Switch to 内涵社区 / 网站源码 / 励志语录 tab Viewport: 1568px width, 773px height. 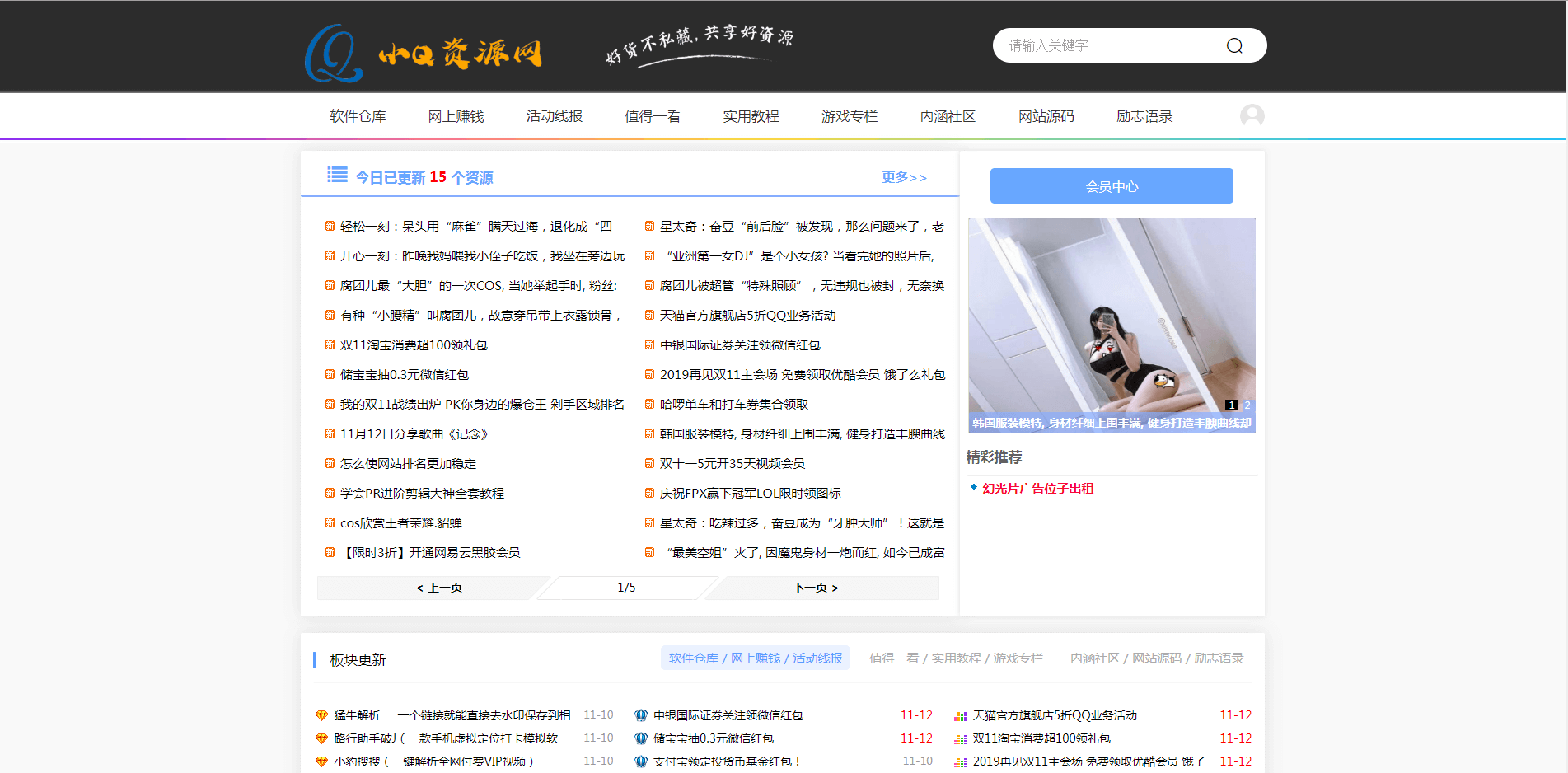point(1156,658)
